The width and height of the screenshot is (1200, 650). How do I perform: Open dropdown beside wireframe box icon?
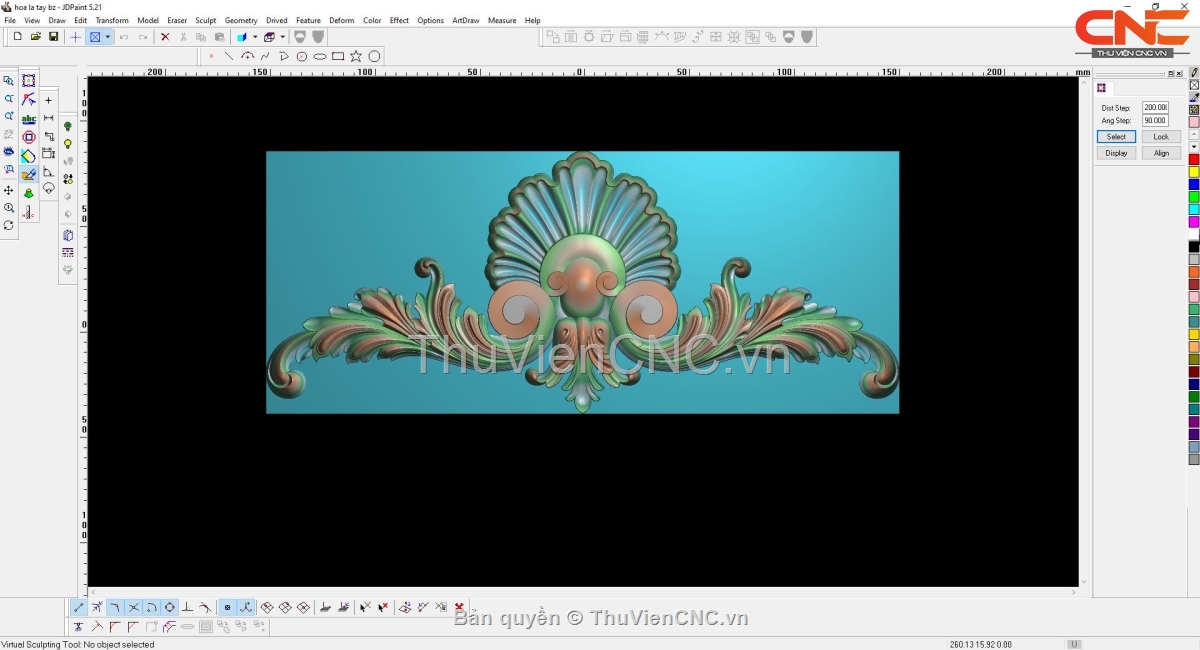coord(283,37)
